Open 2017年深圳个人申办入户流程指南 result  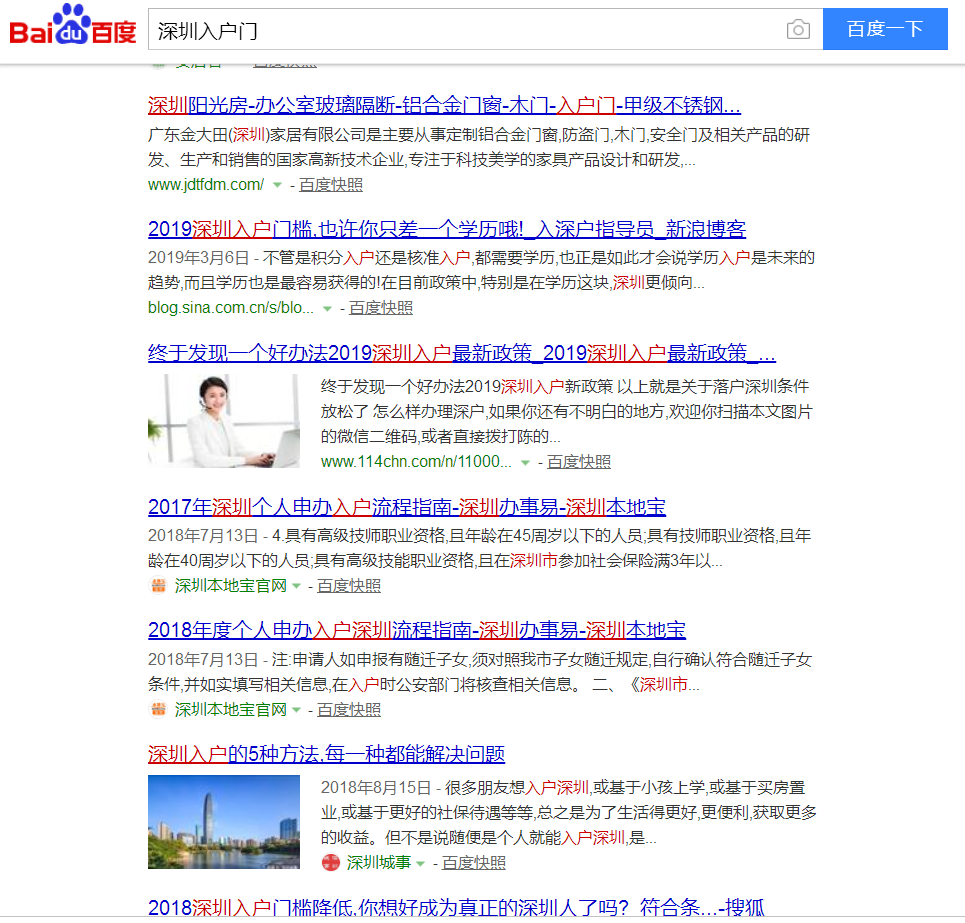tap(407, 507)
